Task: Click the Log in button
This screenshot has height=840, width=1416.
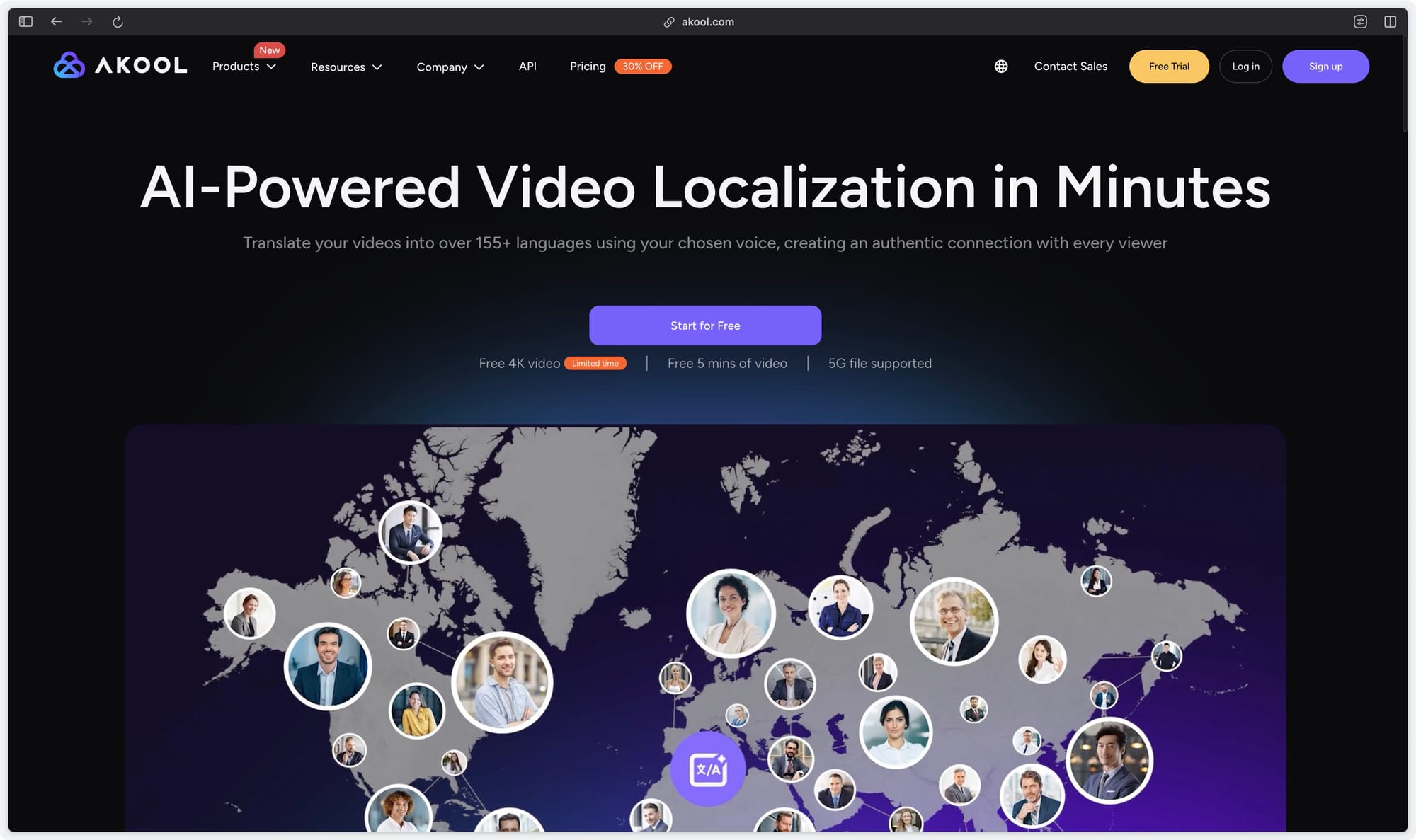Action: click(x=1245, y=66)
